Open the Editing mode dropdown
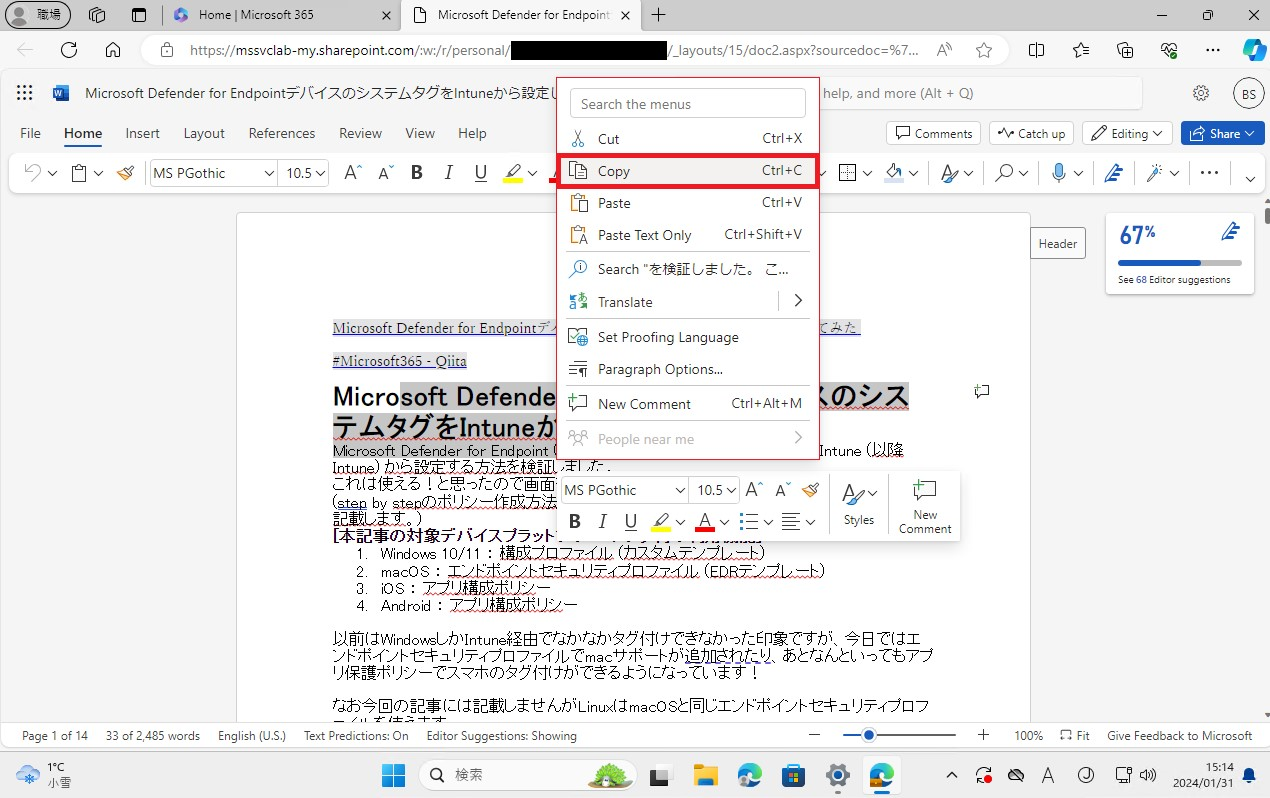This screenshot has width=1270, height=798. click(1128, 133)
